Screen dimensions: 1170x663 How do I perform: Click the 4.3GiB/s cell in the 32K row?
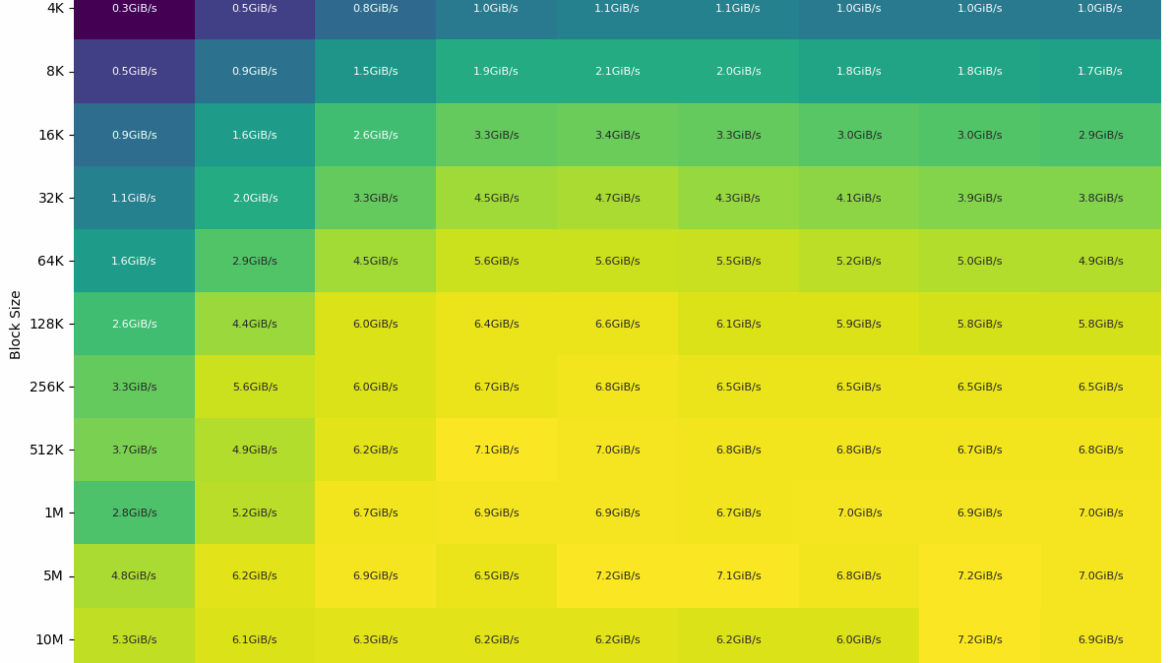(x=738, y=198)
